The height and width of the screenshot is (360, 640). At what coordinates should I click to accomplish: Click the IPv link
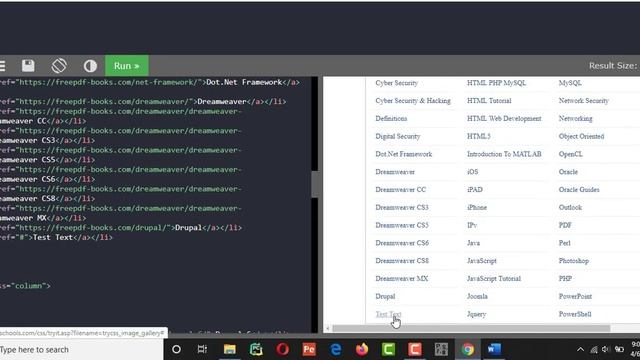pos(472,225)
